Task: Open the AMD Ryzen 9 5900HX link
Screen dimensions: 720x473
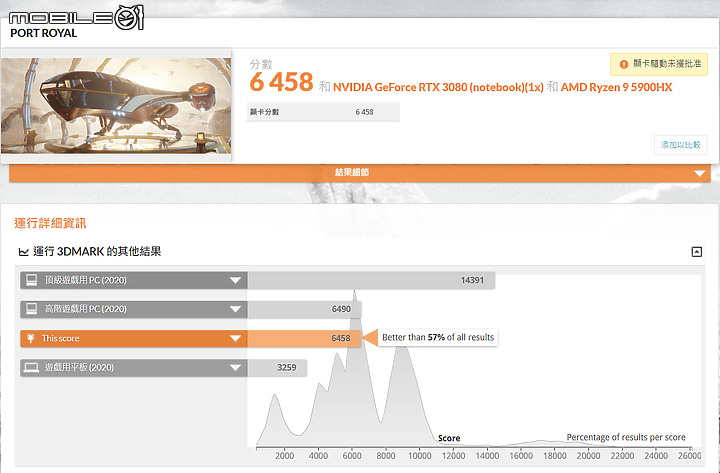Action: 616,87
